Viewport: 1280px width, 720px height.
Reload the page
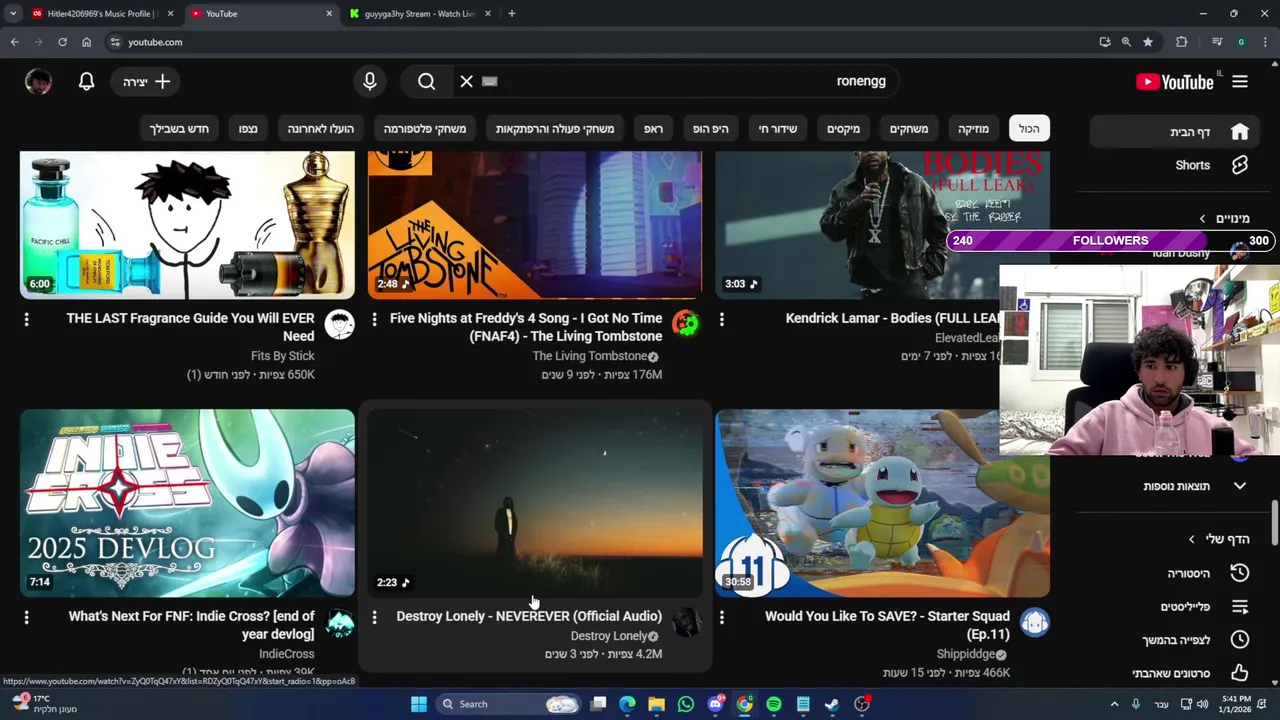click(62, 42)
